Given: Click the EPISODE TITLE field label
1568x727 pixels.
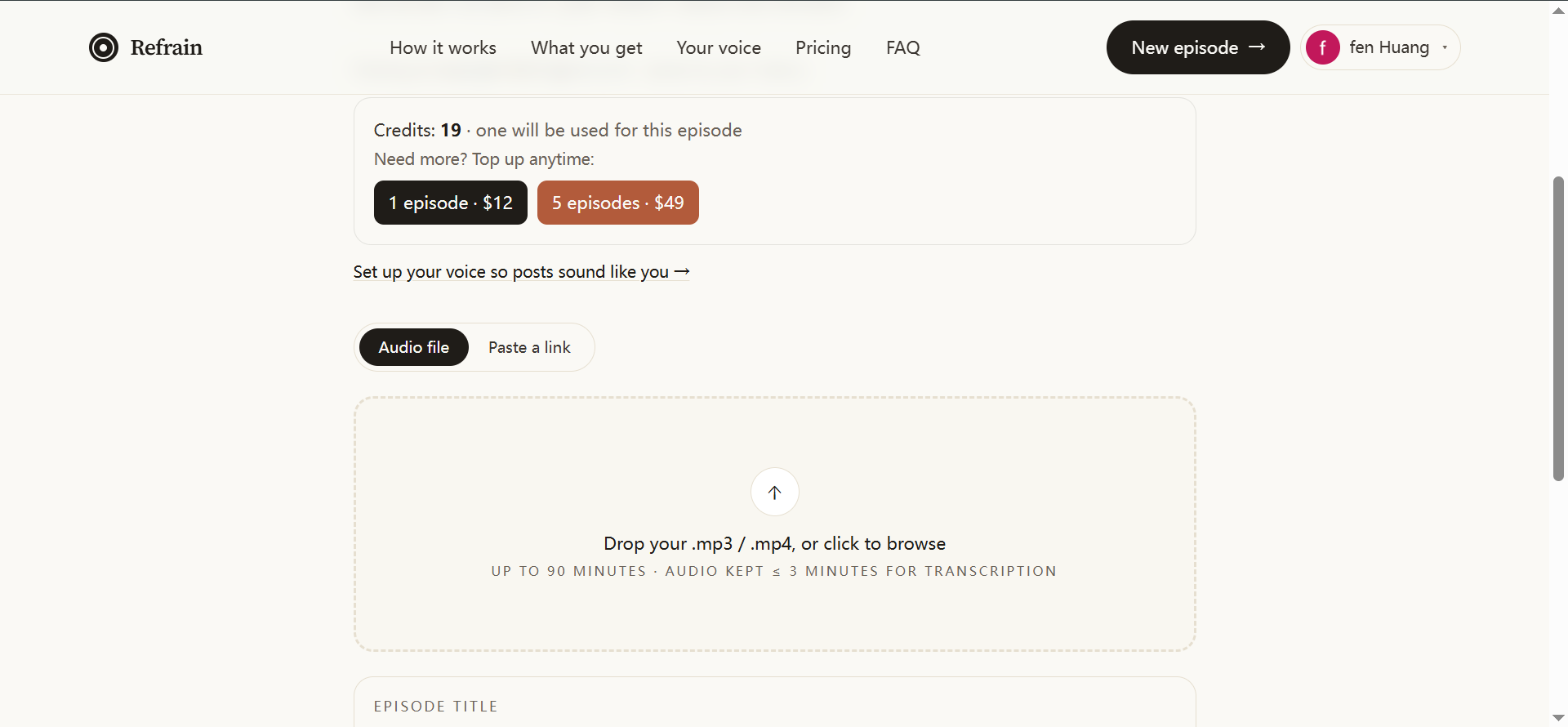Looking at the screenshot, I should [x=436, y=707].
